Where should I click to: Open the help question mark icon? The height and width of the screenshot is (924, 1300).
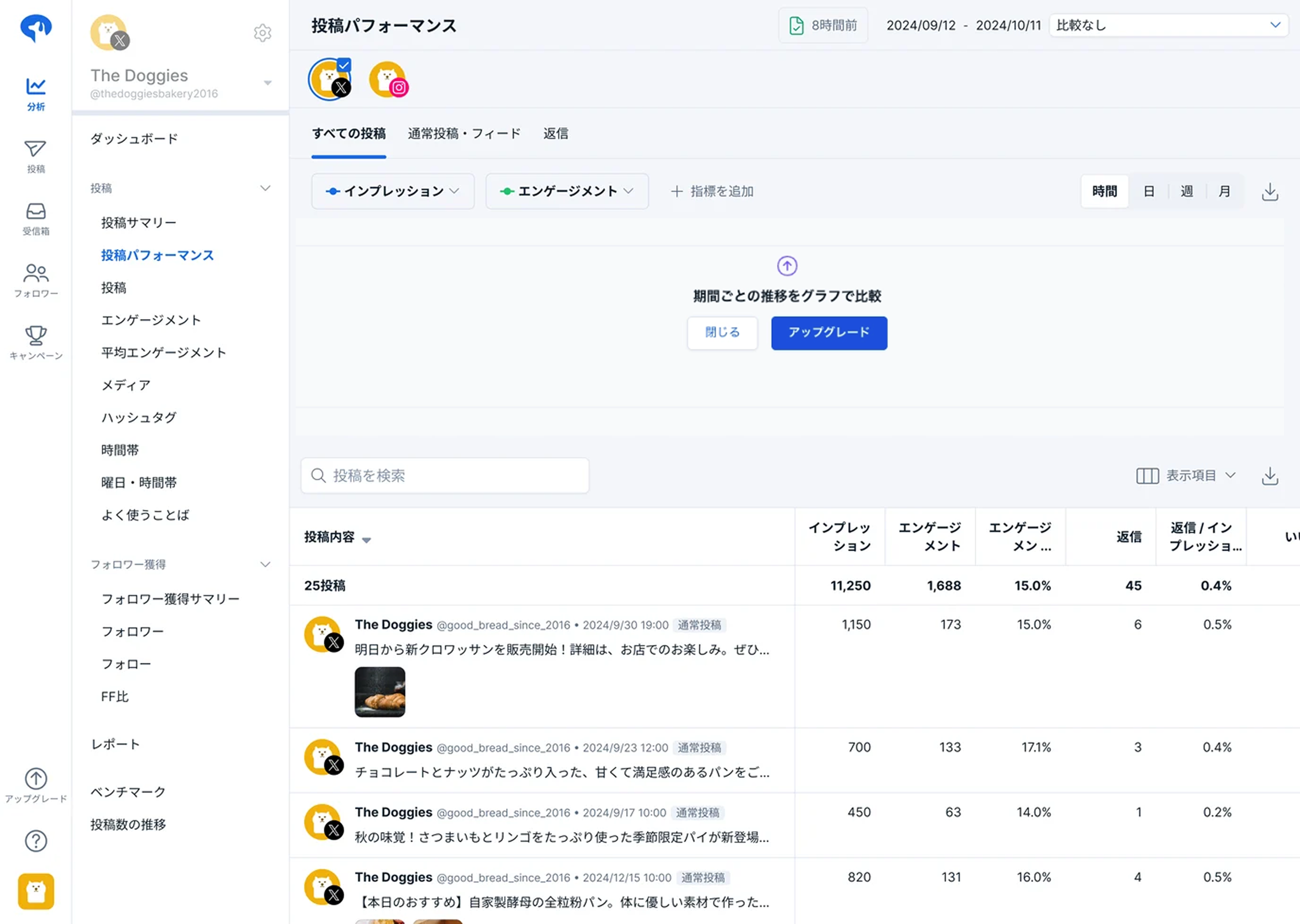36,841
